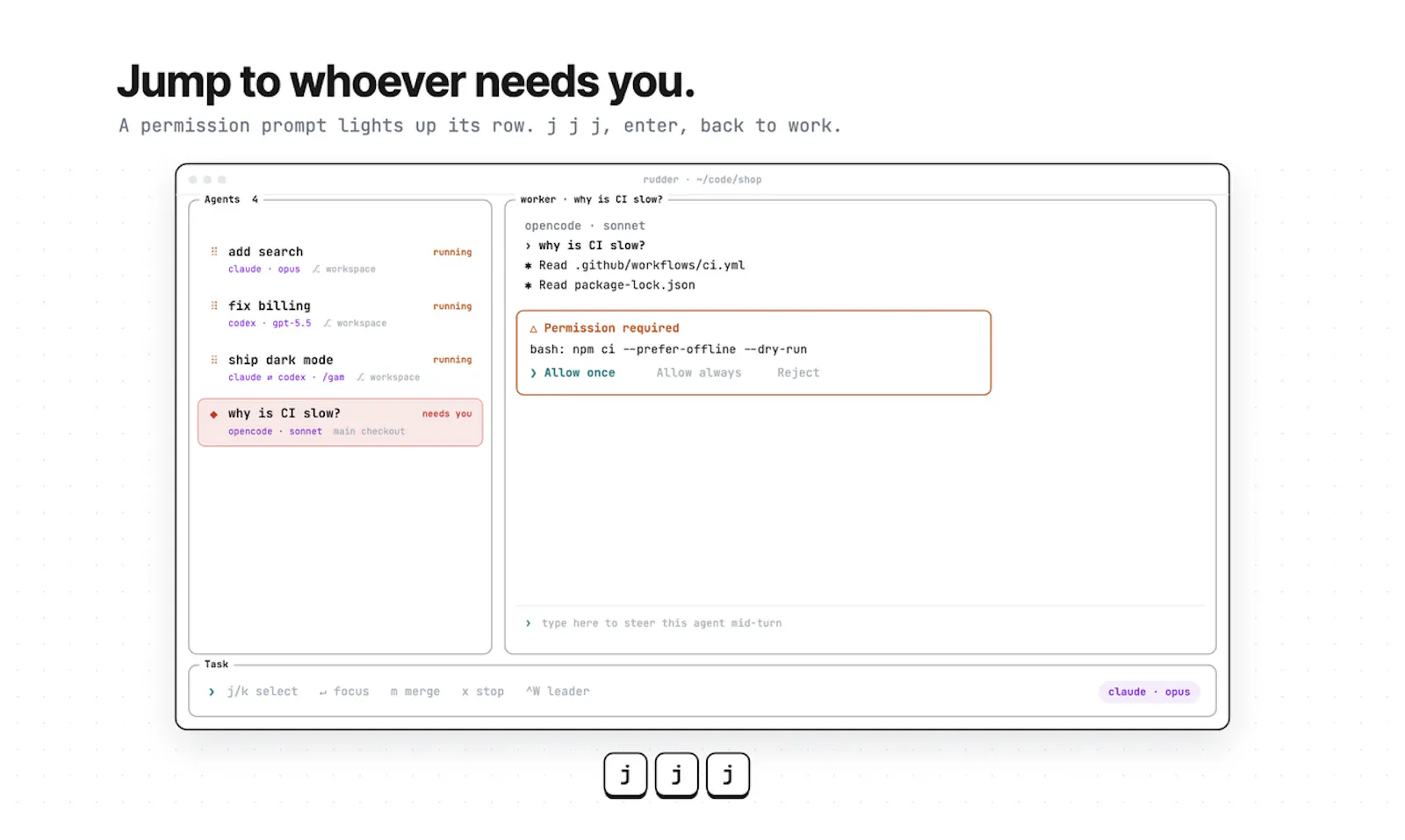This screenshot has width=1405, height=840.
Task: Choose 'Allow always' in the permission prompt
Action: (699, 373)
